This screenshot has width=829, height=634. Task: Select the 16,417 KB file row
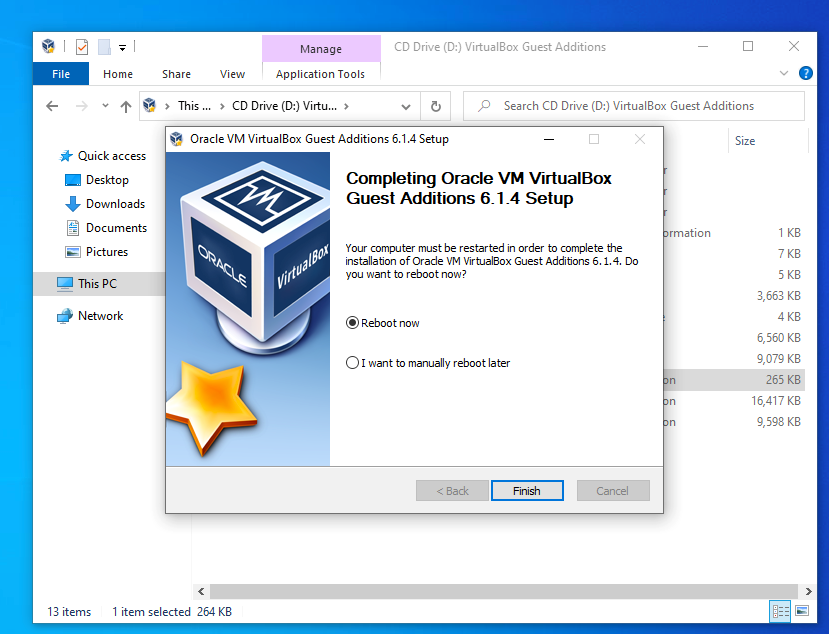(734, 401)
